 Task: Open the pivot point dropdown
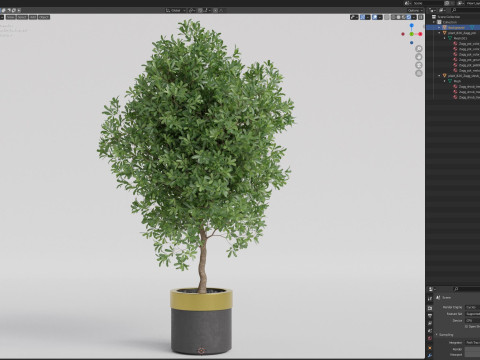[192, 10]
